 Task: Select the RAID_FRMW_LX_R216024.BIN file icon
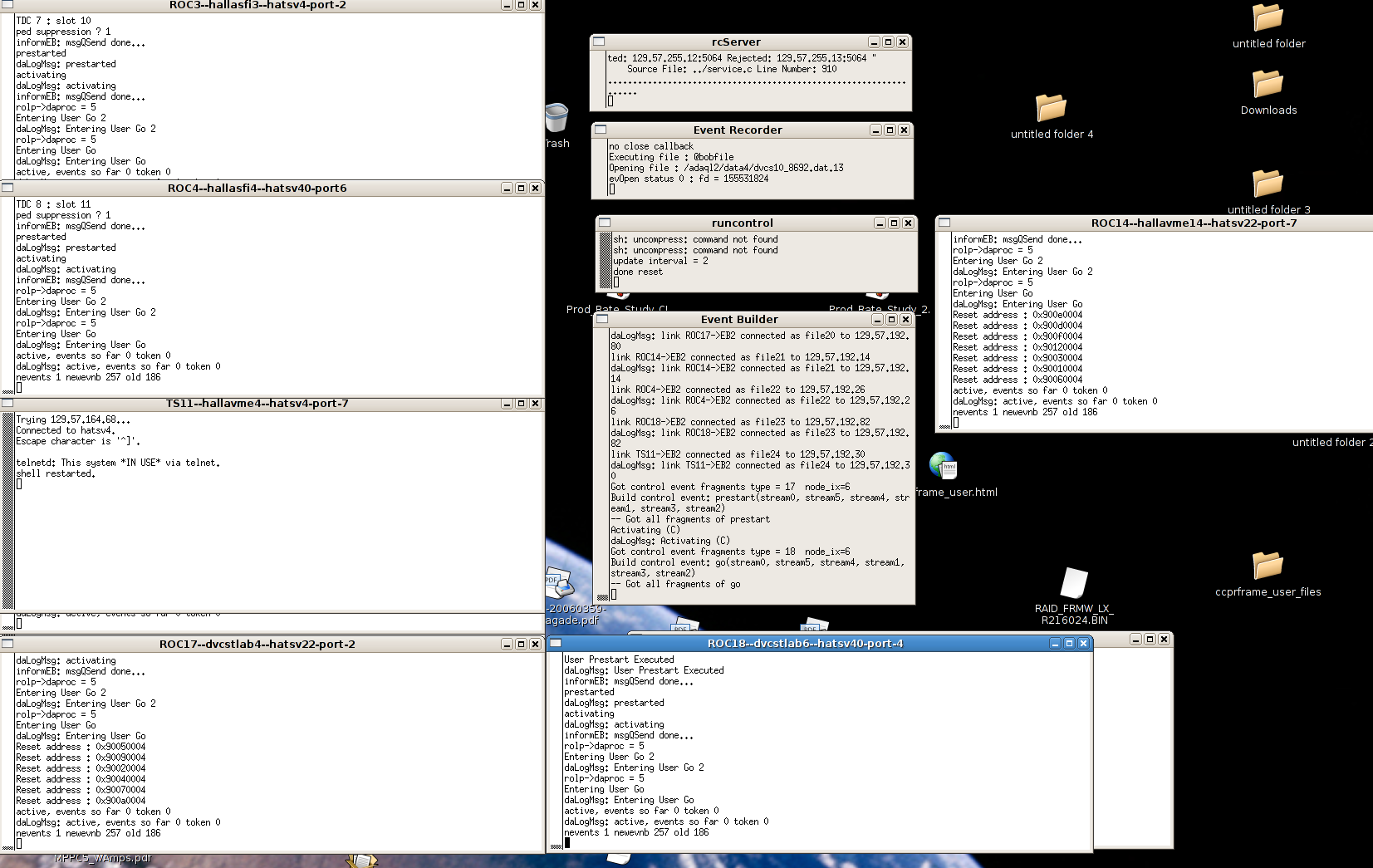[x=1074, y=583]
